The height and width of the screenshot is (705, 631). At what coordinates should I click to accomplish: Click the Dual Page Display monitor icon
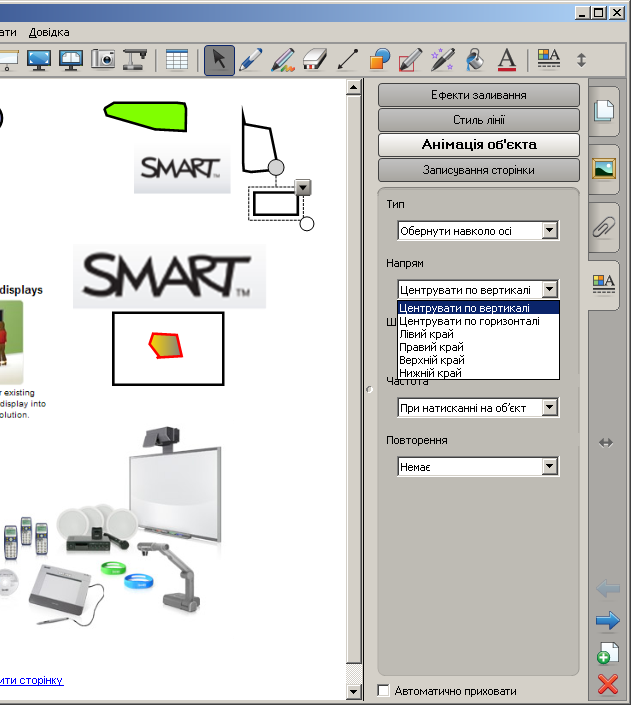[71, 60]
